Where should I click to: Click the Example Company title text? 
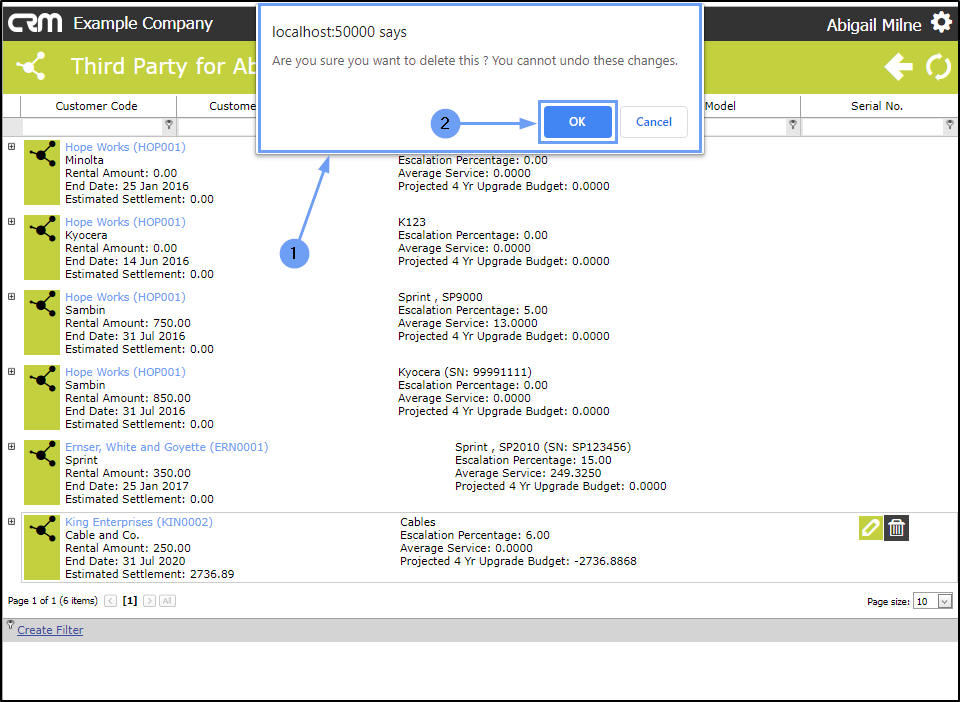143,23
